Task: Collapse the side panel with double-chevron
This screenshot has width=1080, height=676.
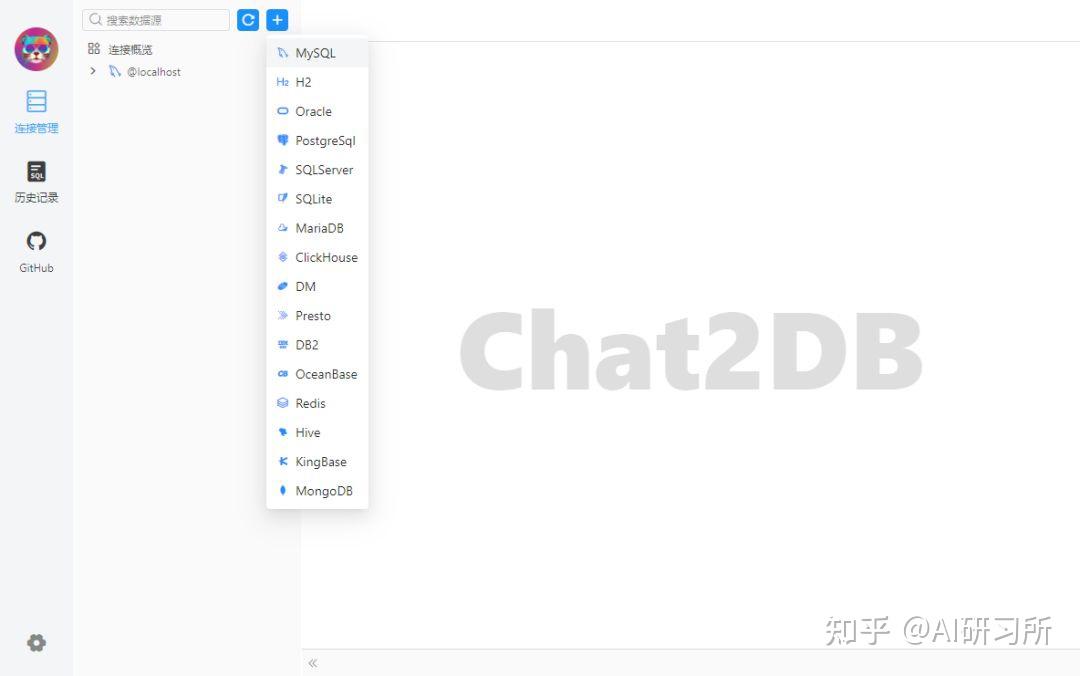Action: pyautogui.click(x=313, y=663)
